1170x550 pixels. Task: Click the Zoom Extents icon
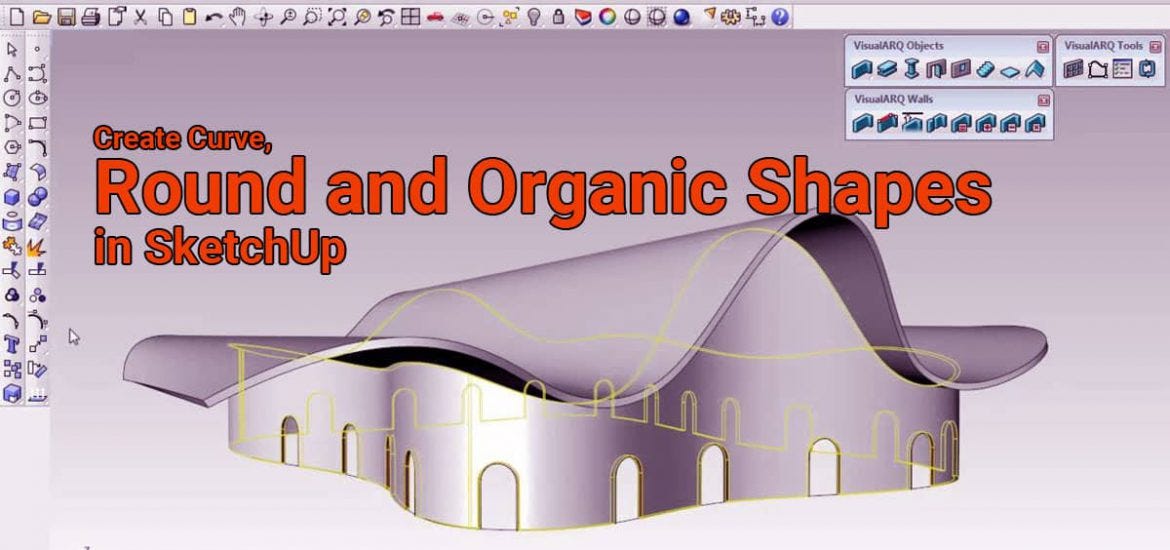[337, 17]
